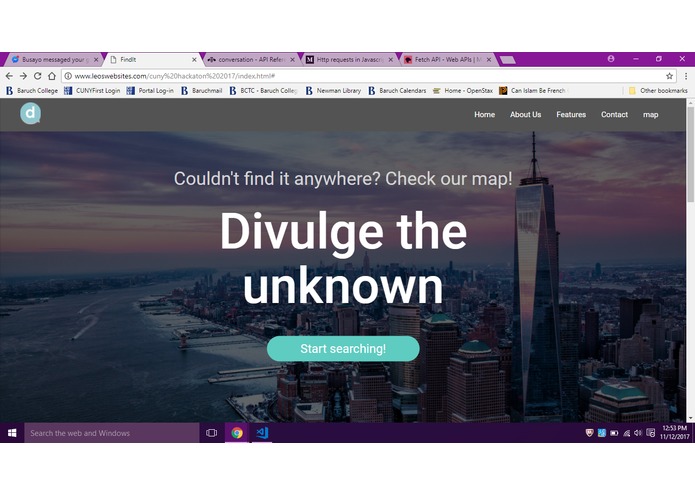Screen dimensions: 695x494
Task: Open the Portal Log-in bookmark
Action: (x=150, y=91)
